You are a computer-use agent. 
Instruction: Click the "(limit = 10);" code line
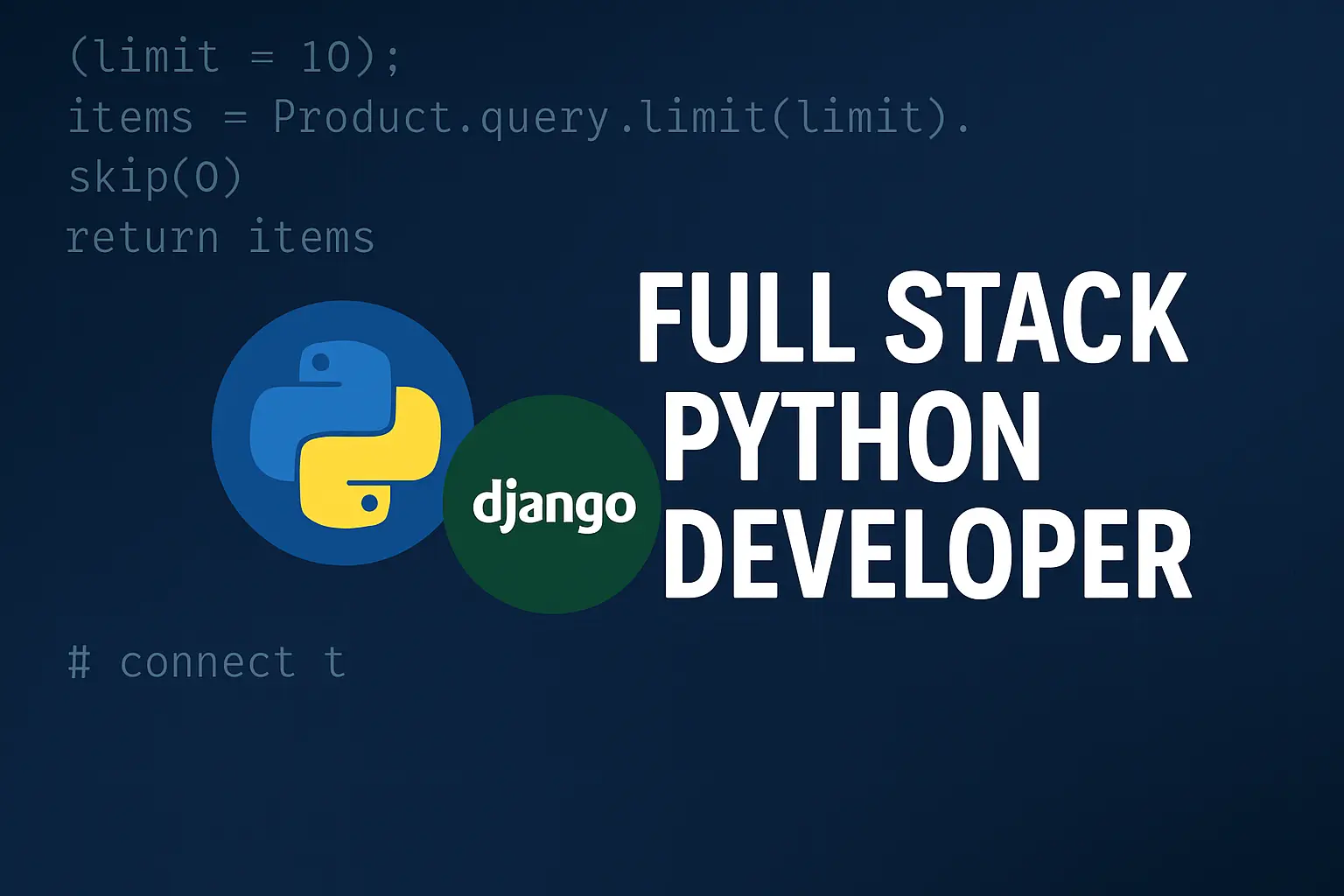coord(234,58)
